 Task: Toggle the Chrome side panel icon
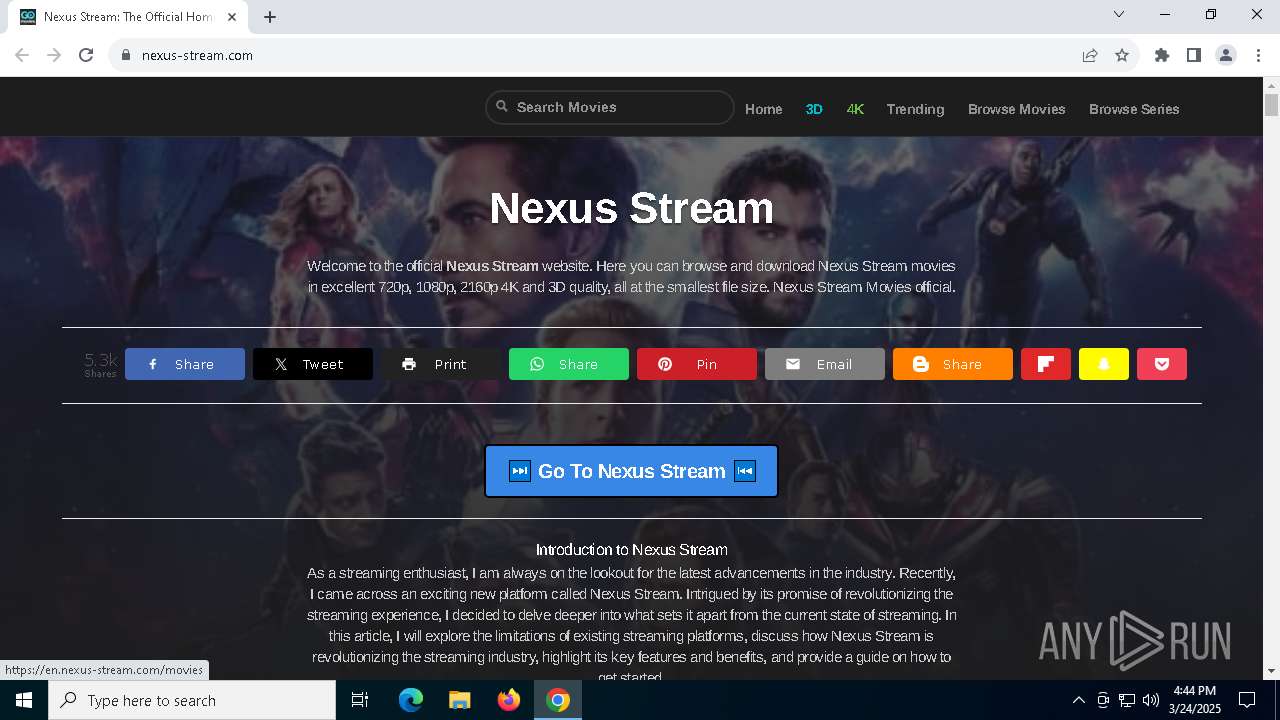tap(1194, 55)
